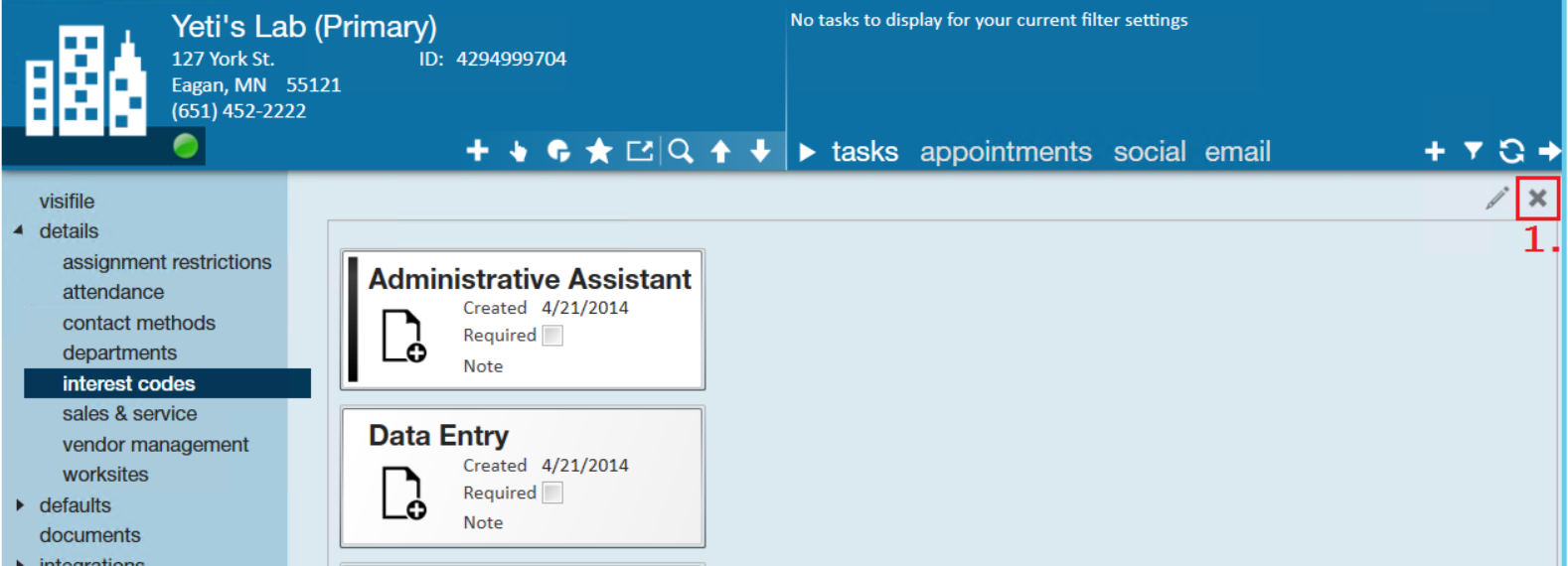Click the refresh icon in tasks panel
The height and width of the screenshot is (566, 1568).
point(1511,151)
